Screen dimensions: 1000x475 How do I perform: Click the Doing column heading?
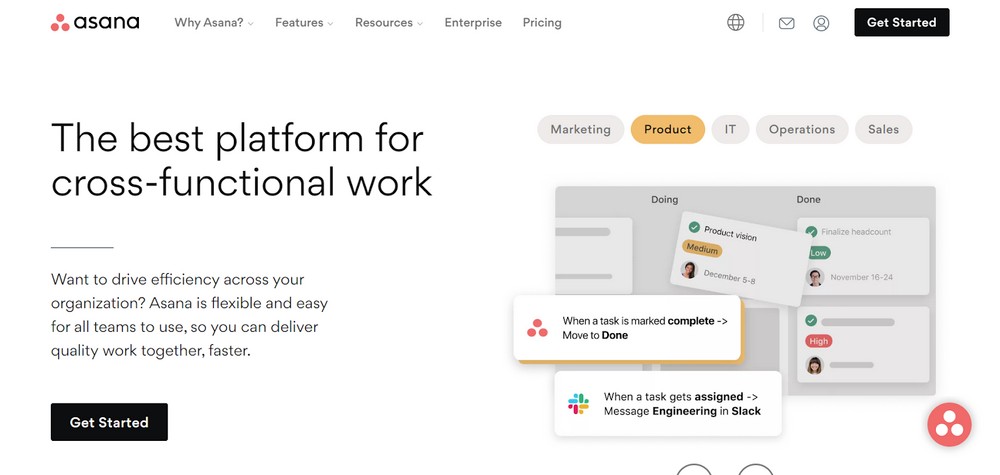(x=665, y=200)
